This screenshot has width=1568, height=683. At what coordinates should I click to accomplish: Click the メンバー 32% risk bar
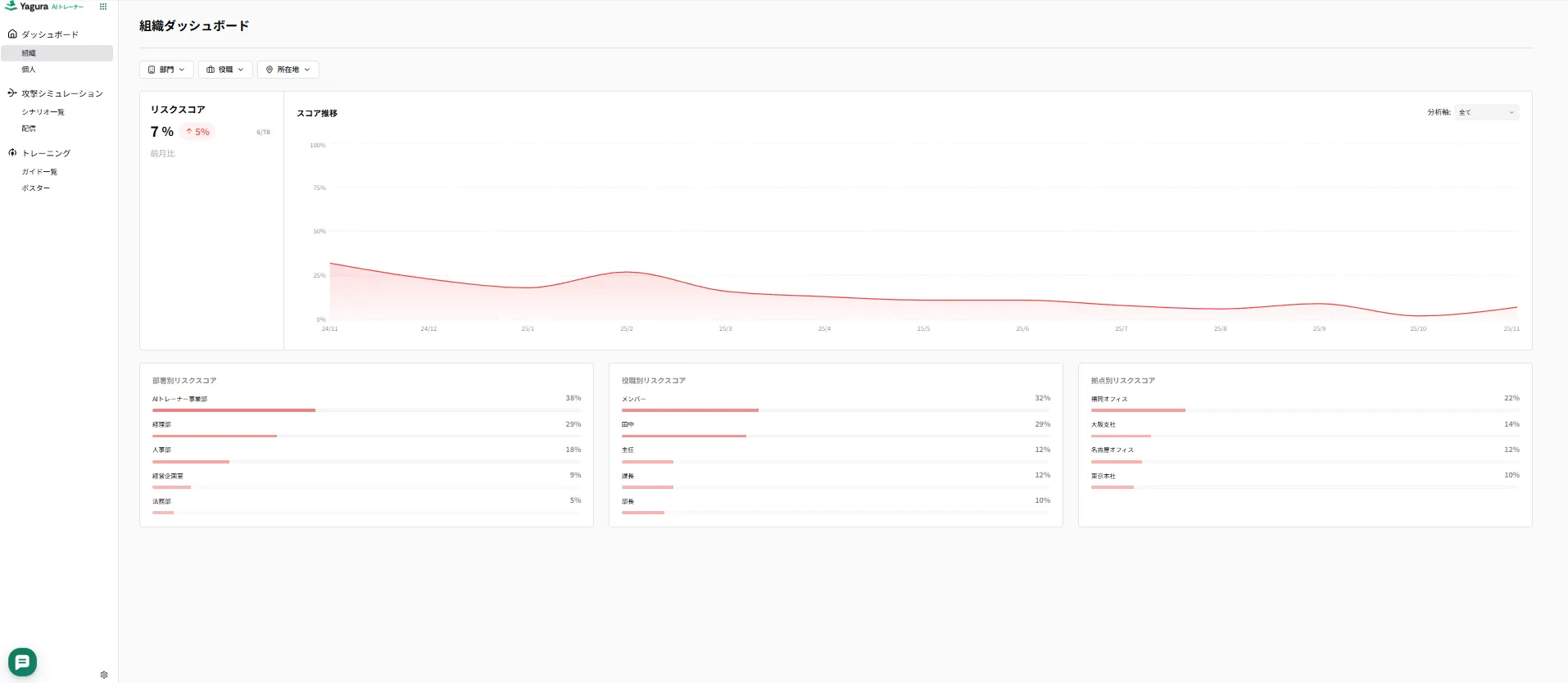click(x=690, y=409)
